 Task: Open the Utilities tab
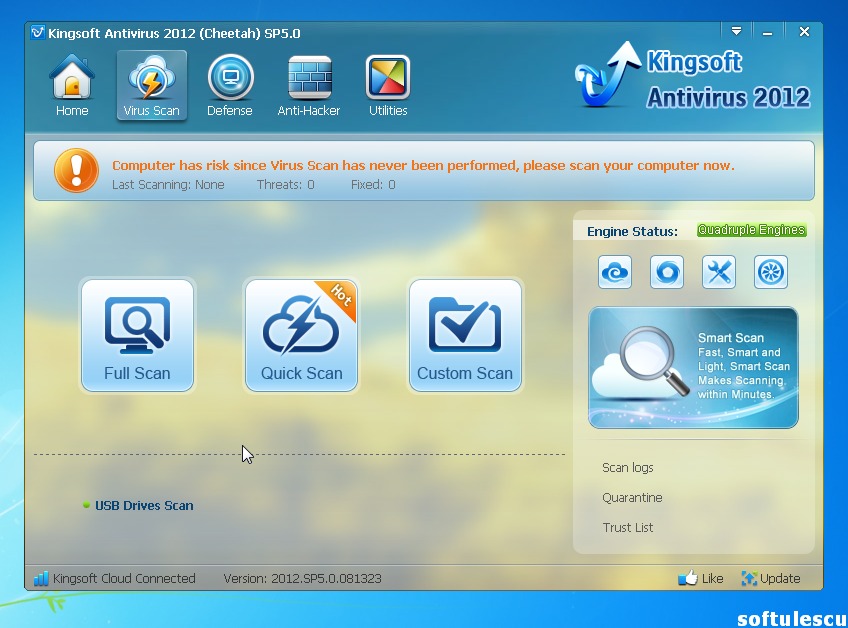click(388, 85)
